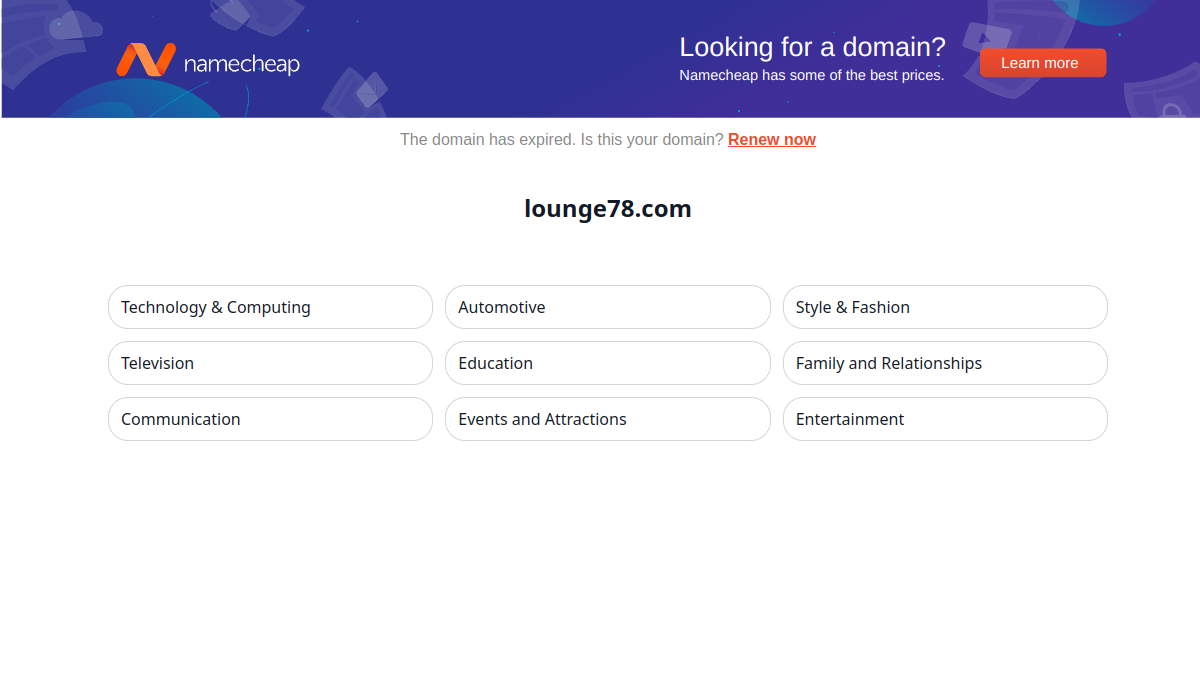
Task: Click the cloud graphic in the banner corner
Action: click(x=76, y=24)
